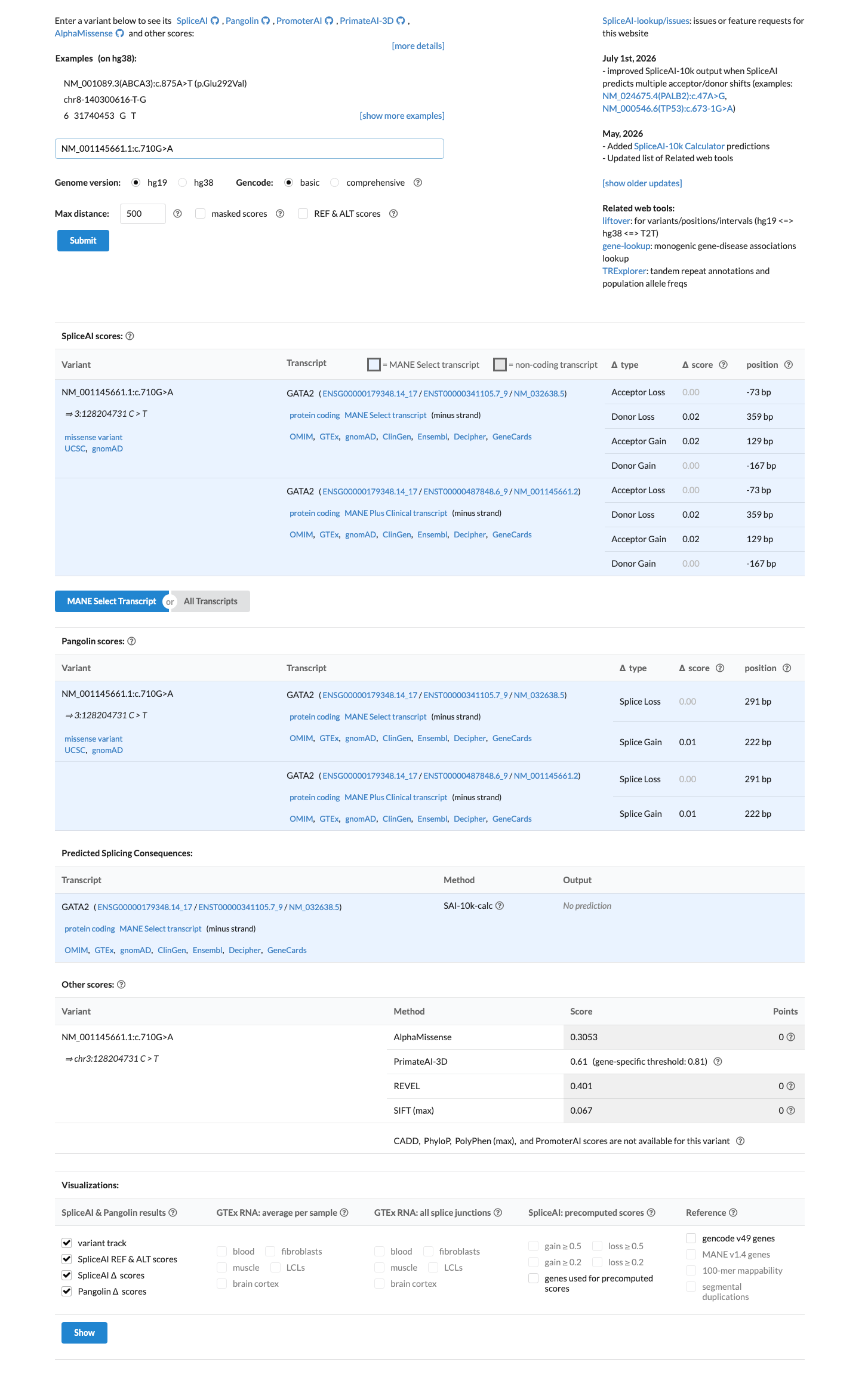Uncheck variant track checkbox
Screen dimensions: 868x1377
pyautogui.click(x=67, y=1243)
